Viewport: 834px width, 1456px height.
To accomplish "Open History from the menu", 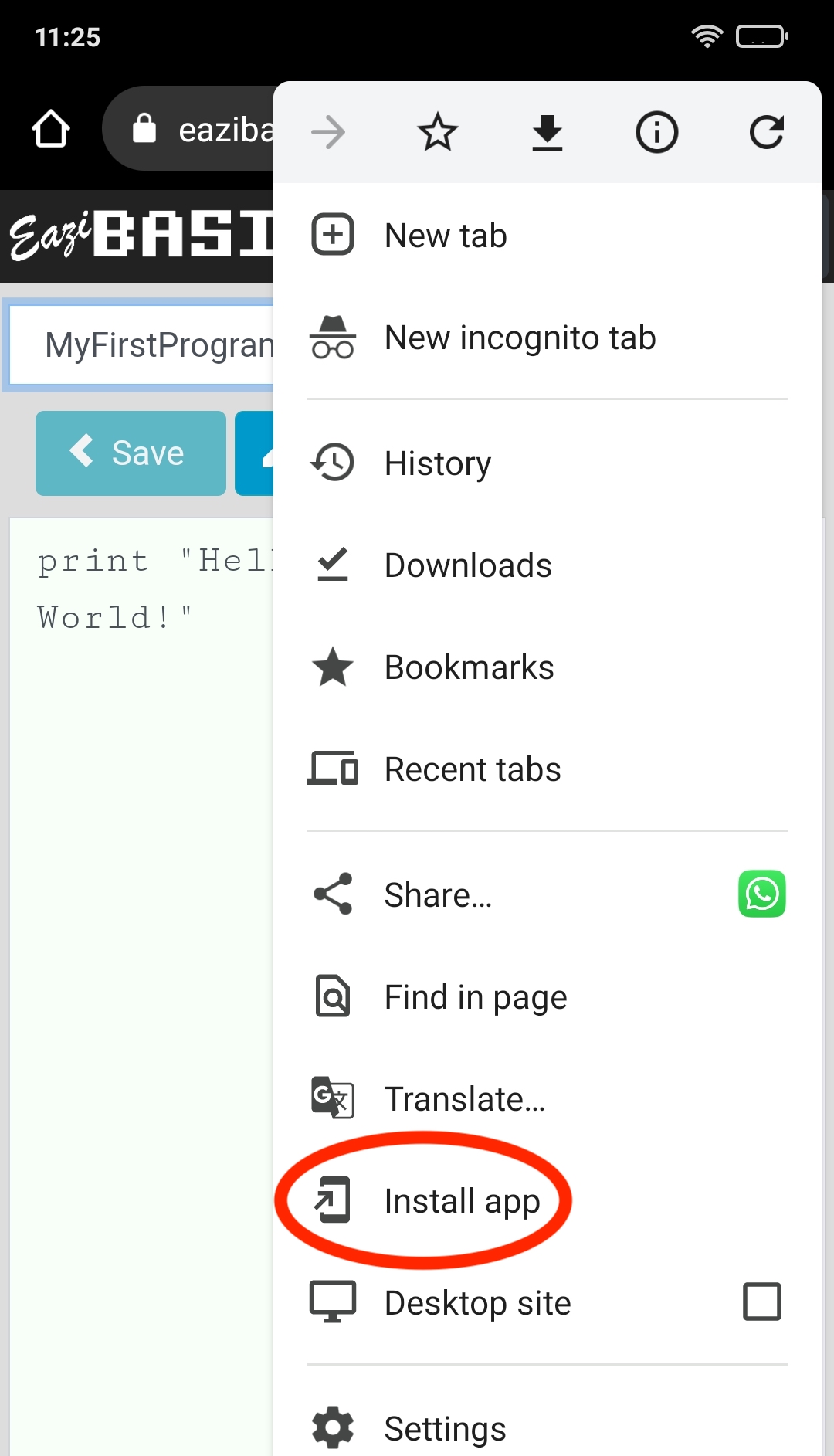I will pyautogui.click(x=437, y=463).
